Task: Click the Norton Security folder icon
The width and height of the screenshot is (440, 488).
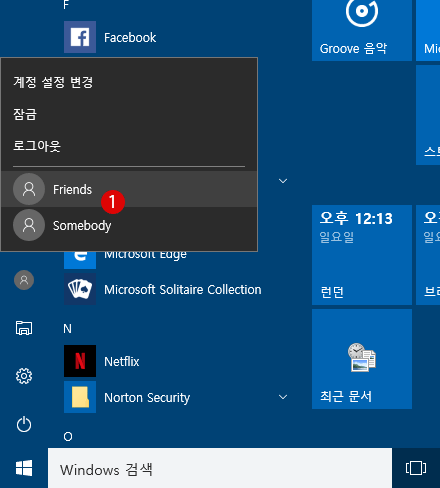Action: tap(80, 397)
